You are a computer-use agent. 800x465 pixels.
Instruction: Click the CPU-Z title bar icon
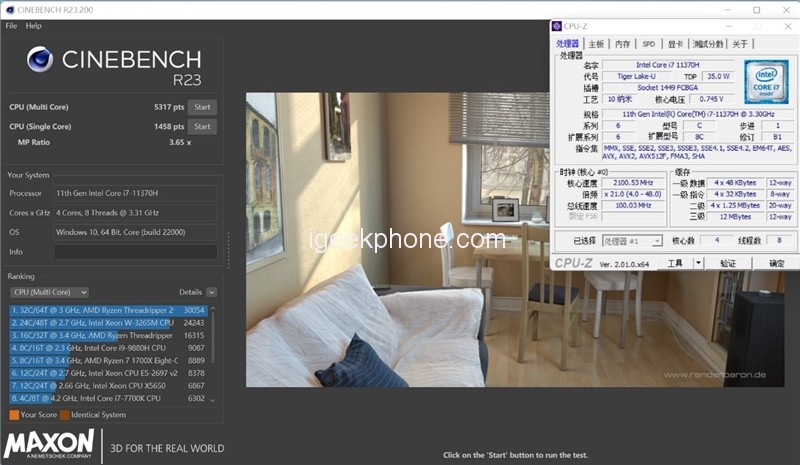click(559, 27)
